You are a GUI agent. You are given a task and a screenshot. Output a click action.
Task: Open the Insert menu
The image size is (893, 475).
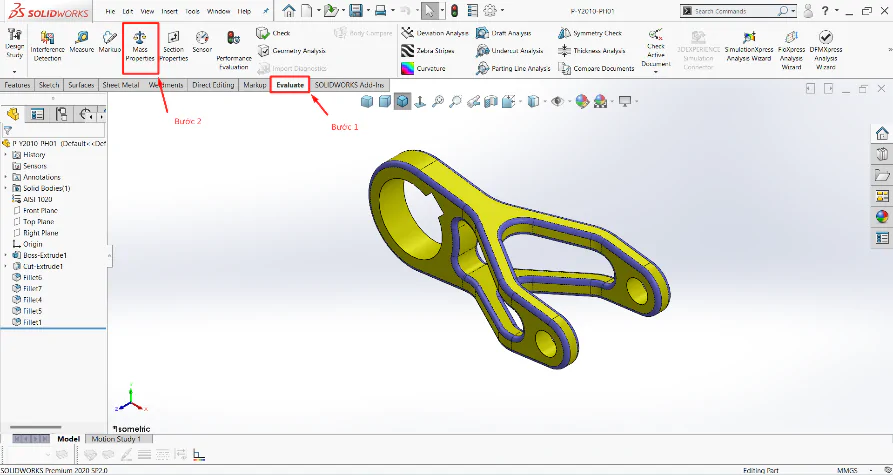pyautogui.click(x=170, y=11)
